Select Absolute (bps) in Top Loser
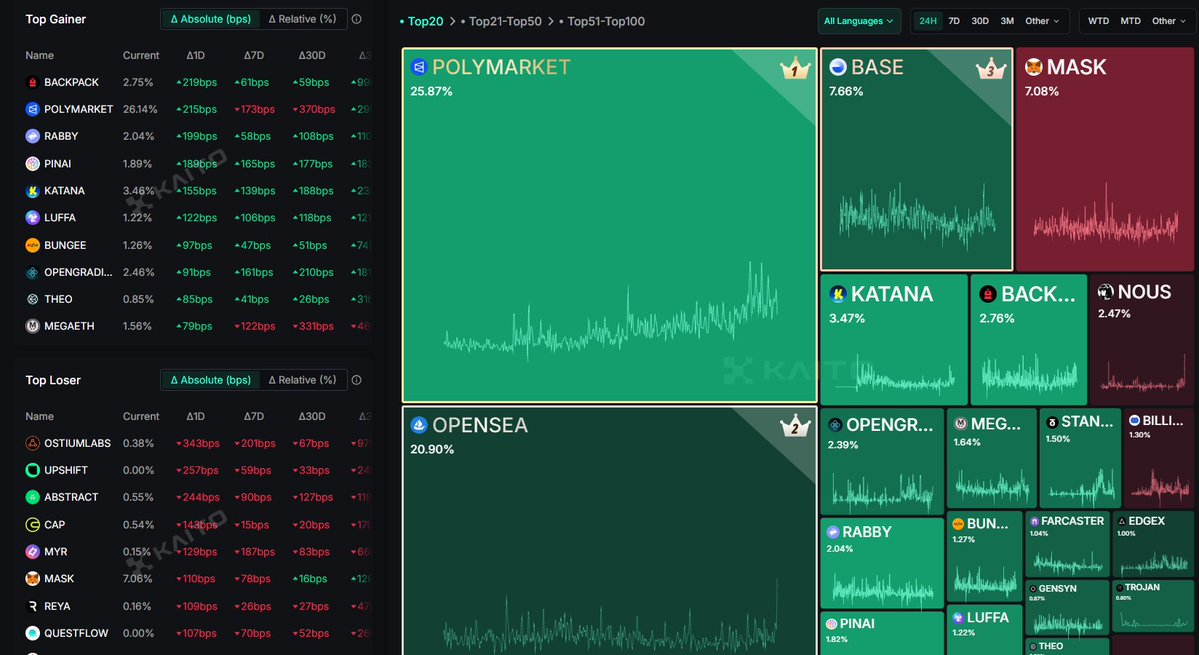 pyautogui.click(x=210, y=380)
